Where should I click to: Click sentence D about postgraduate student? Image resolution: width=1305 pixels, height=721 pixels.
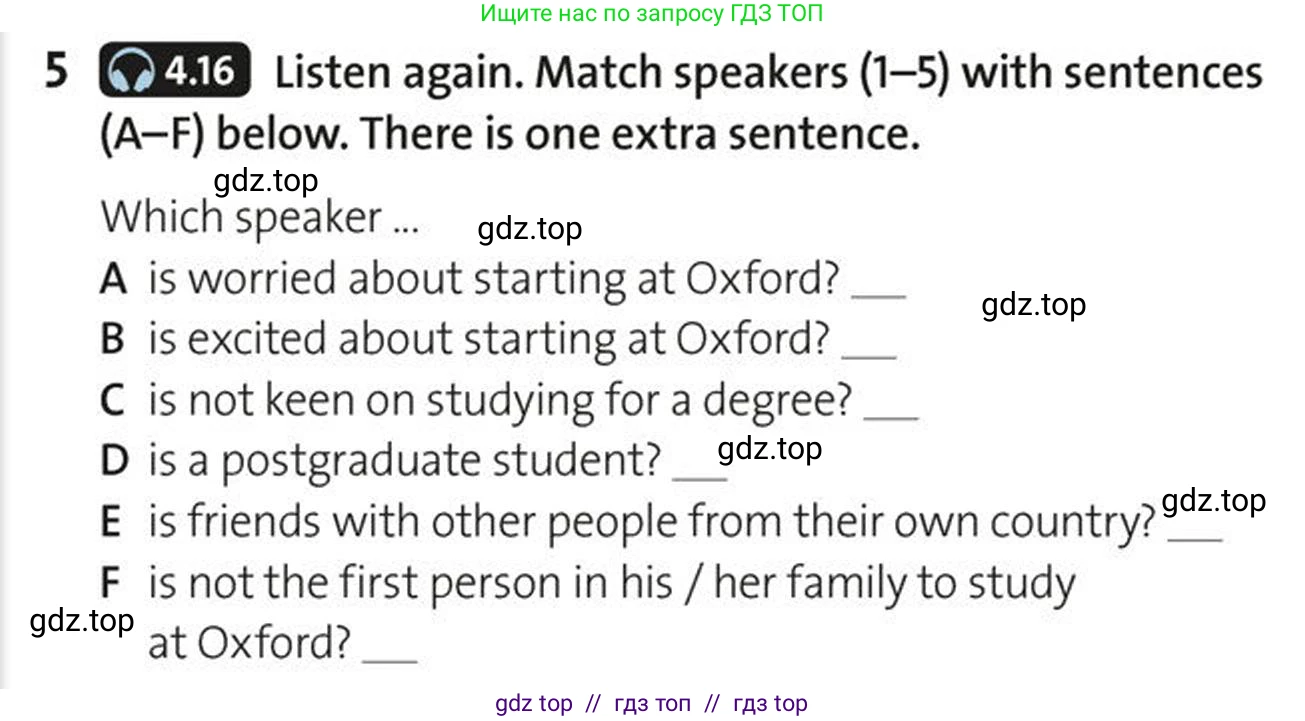point(381,461)
